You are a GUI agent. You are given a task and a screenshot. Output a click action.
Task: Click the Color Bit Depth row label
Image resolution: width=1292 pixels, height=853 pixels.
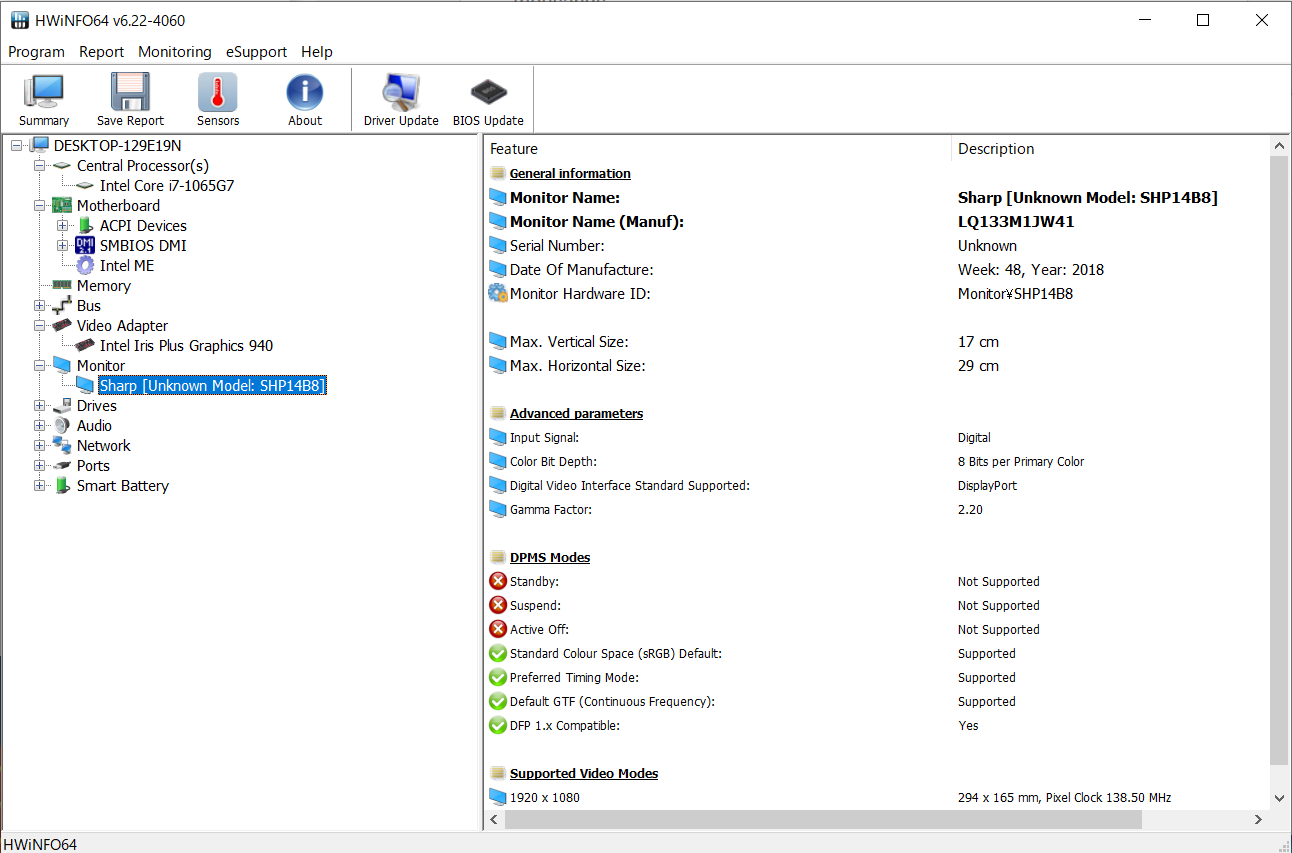coord(553,462)
